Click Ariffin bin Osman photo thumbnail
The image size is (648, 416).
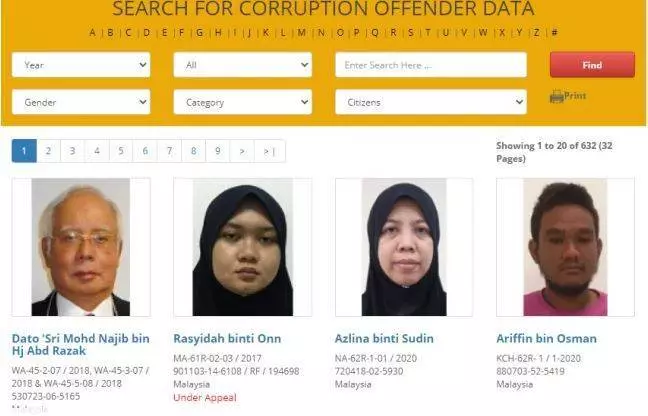pos(565,247)
